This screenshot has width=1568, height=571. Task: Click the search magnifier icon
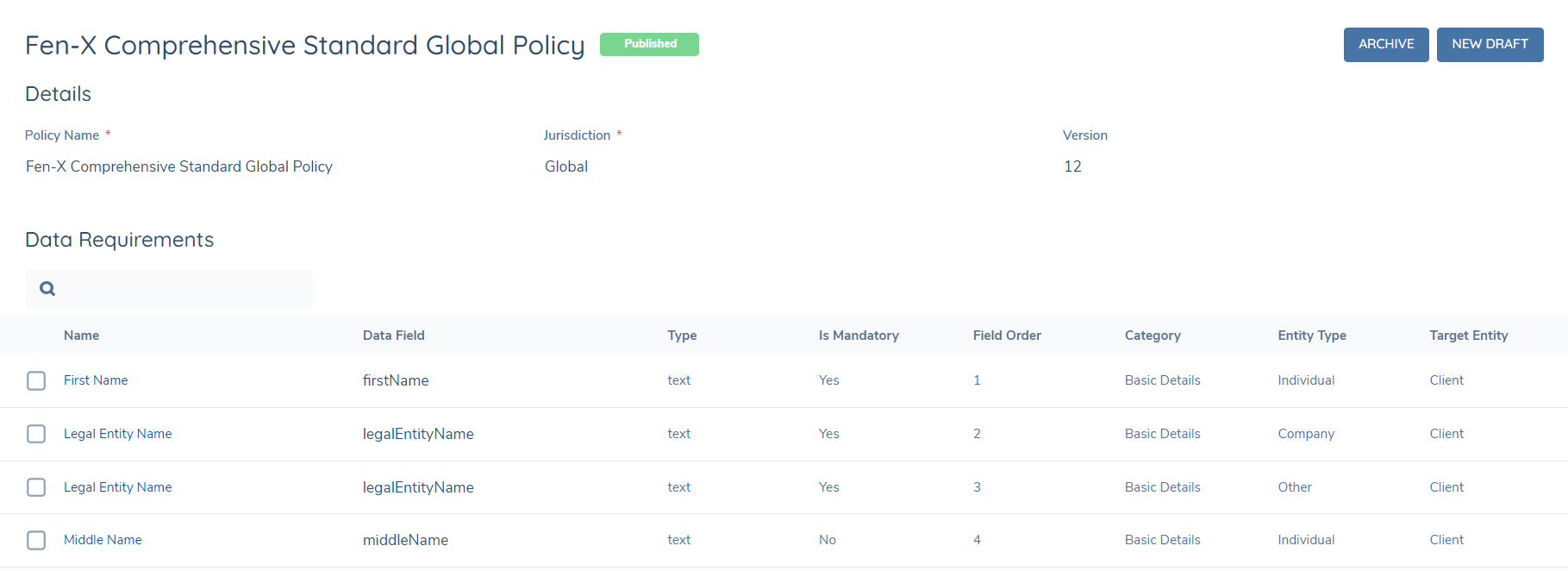click(x=47, y=289)
